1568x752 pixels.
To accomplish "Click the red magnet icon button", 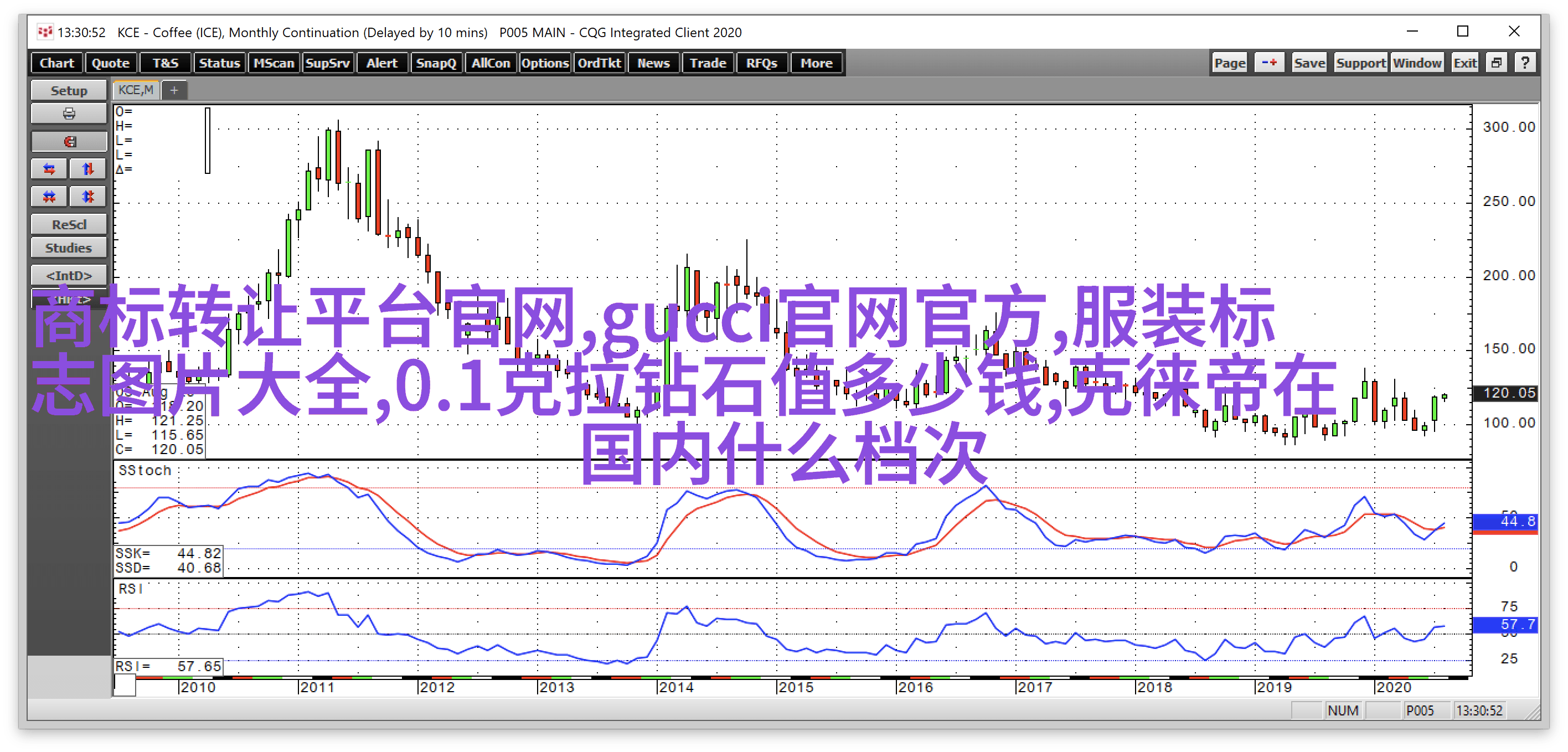I will pos(69,141).
